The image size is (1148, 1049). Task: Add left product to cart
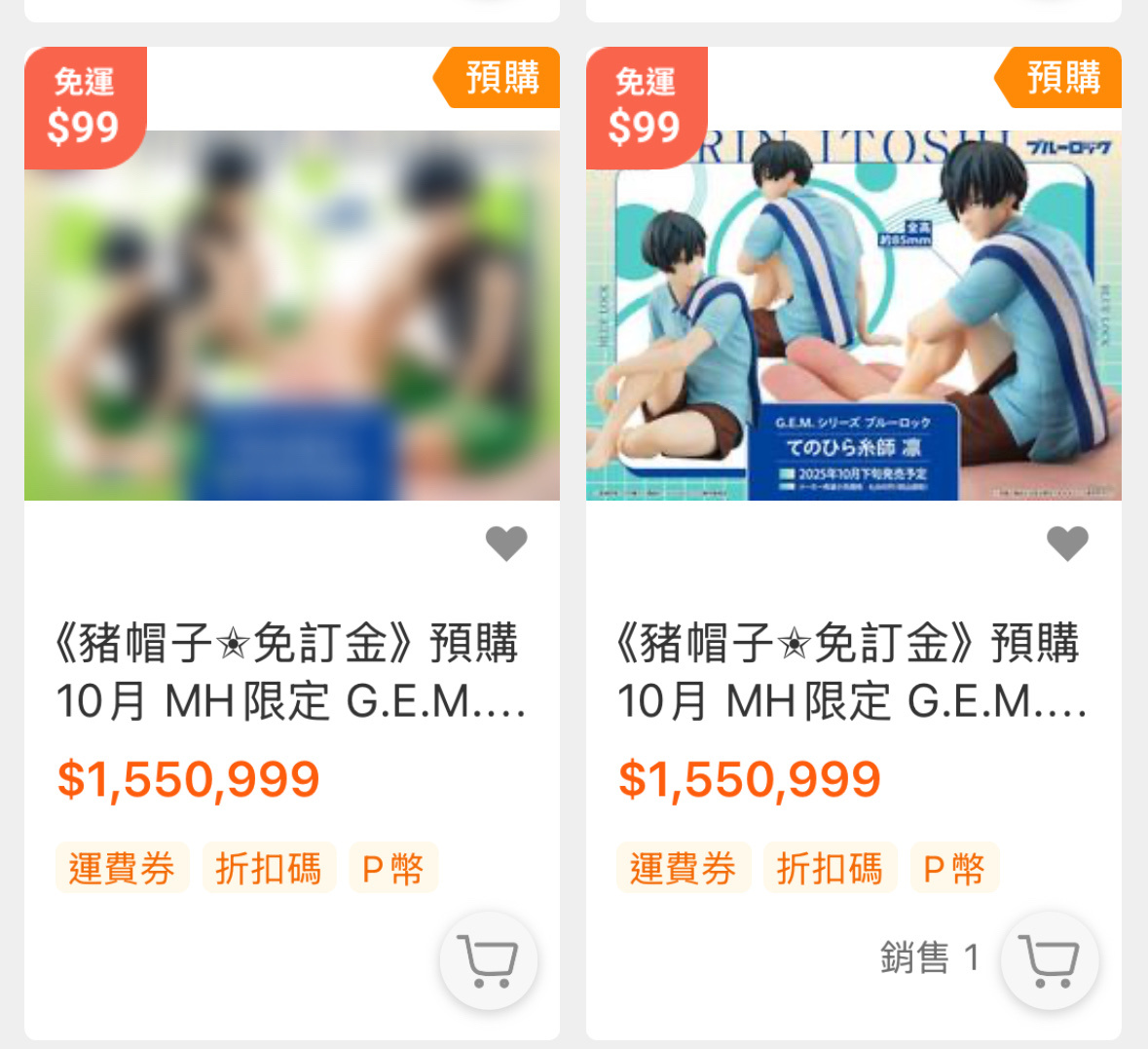coord(489,960)
